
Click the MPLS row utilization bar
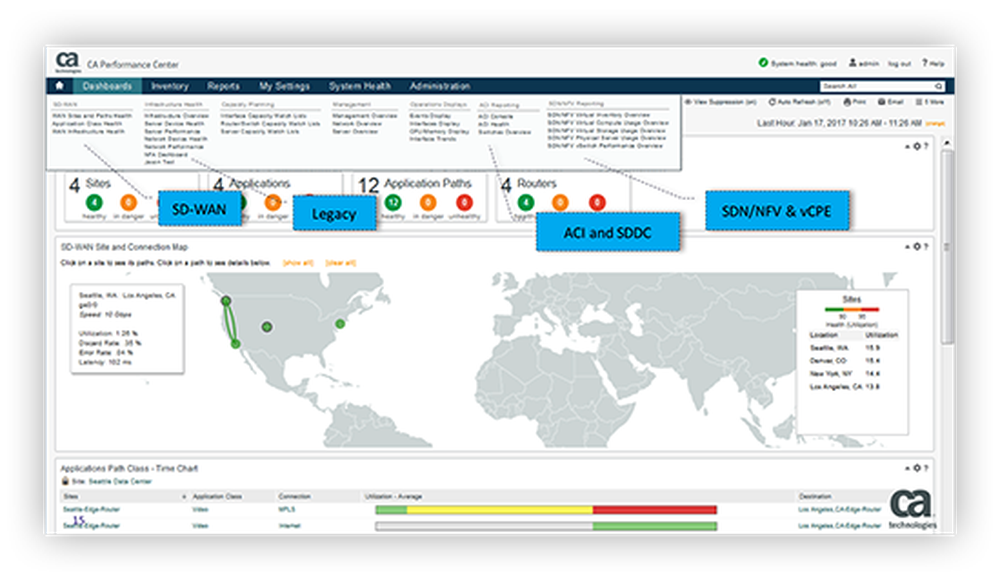[546, 510]
